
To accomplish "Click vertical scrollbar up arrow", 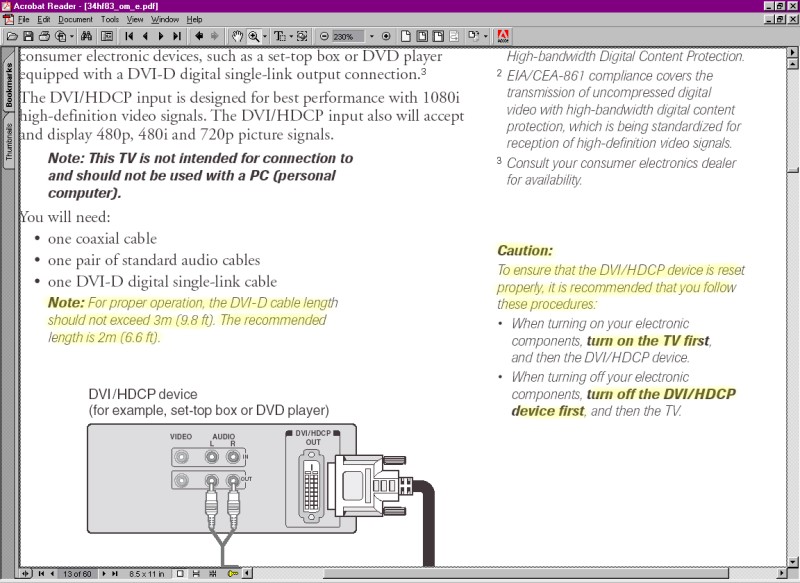I will click(792, 64).
